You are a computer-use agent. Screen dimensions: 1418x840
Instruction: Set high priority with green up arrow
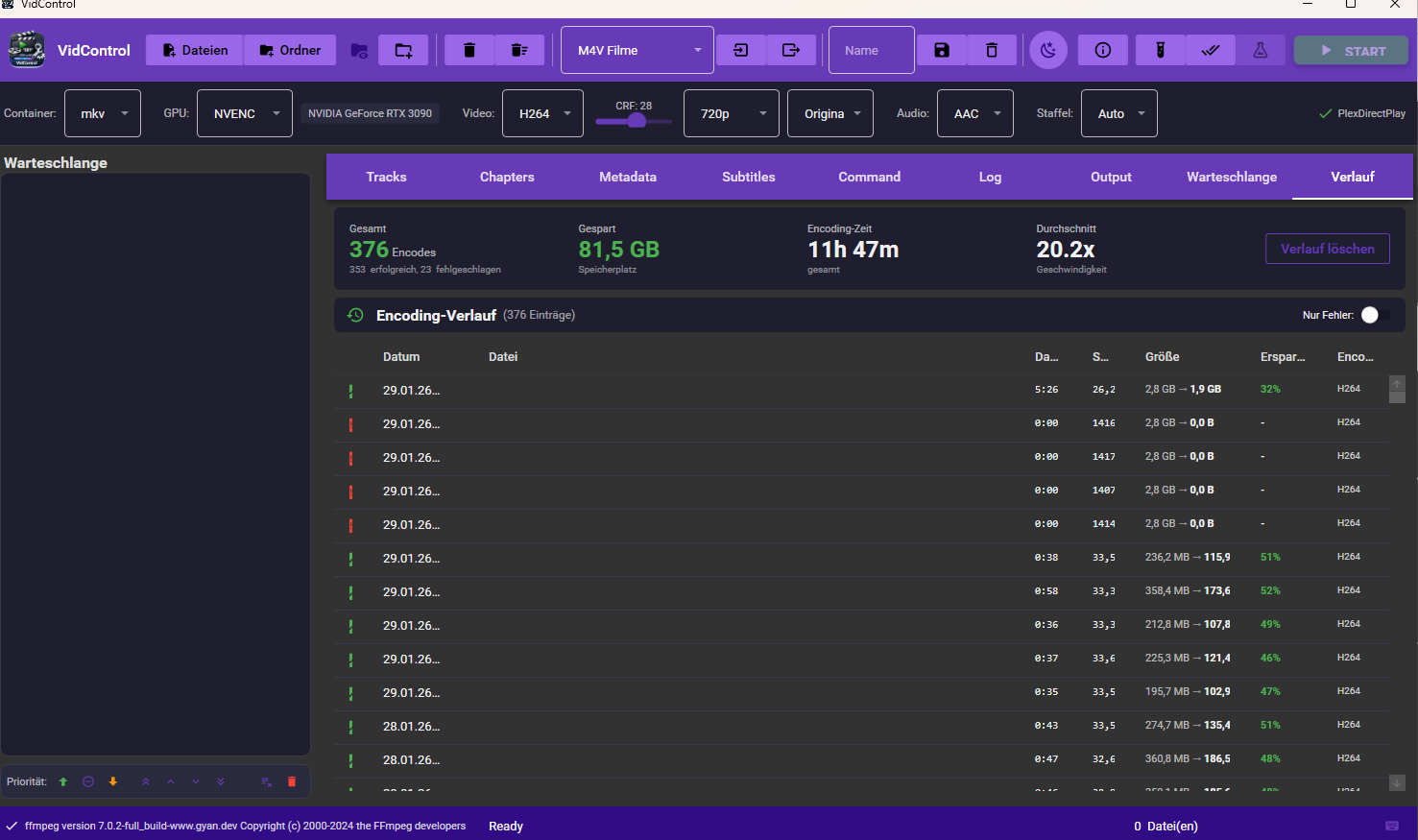63,781
